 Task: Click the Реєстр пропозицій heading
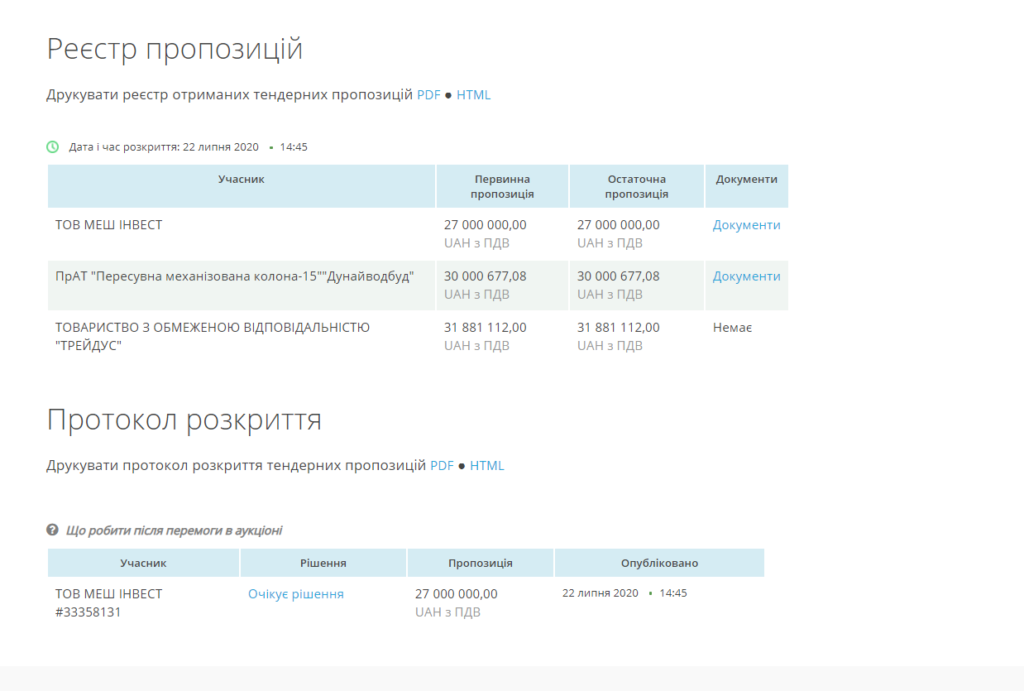[174, 49]
